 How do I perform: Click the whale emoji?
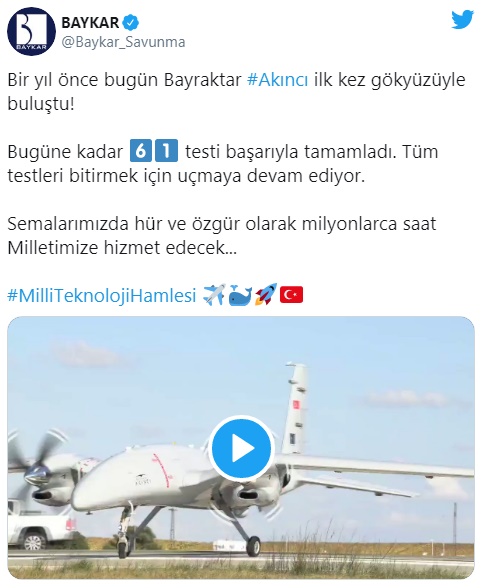click(240, 295)
